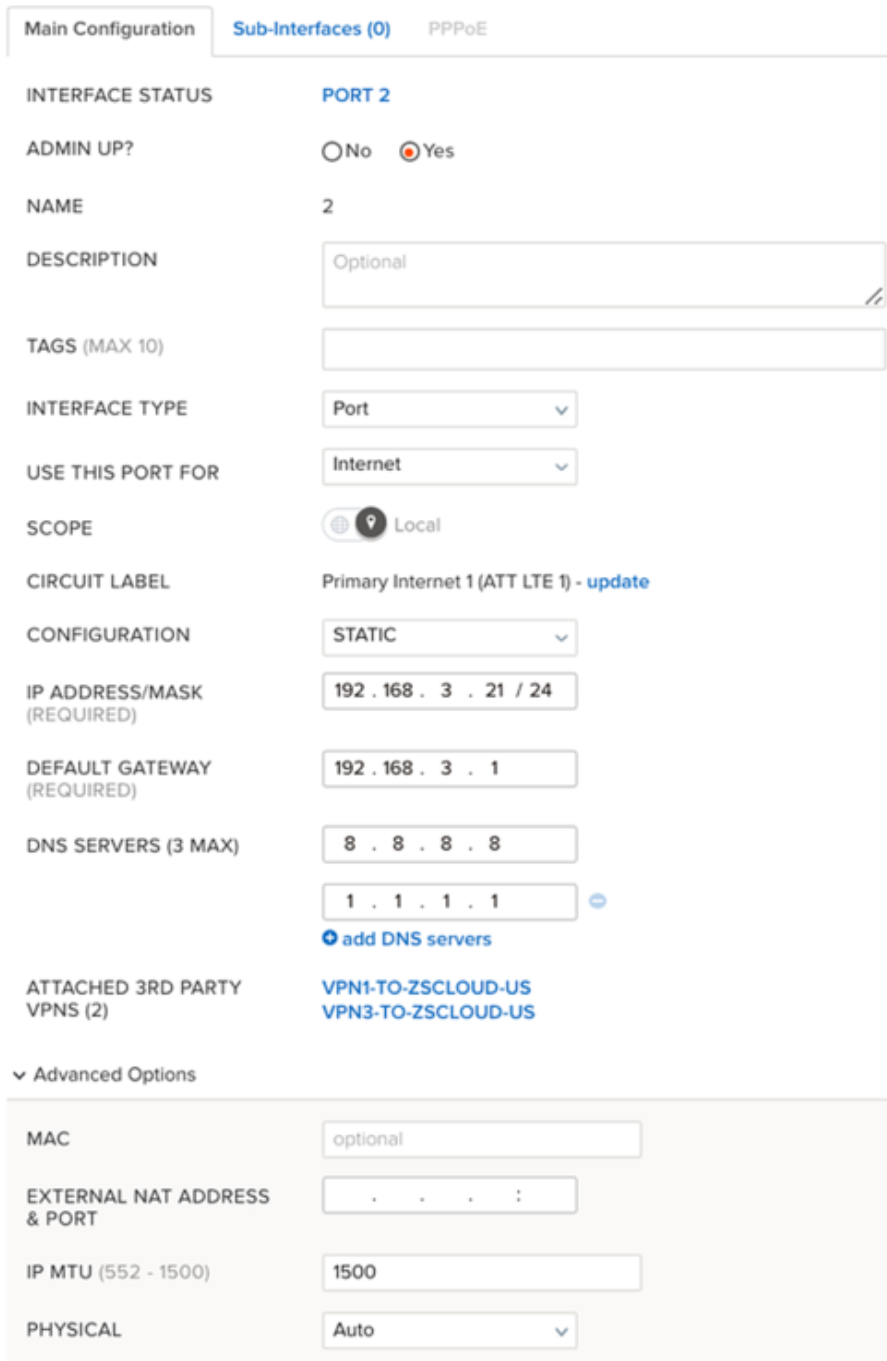The height and width of the screenshot is (1361, 887).
Task: Select the Main Configuration tab
Action: tap(109, 29)
